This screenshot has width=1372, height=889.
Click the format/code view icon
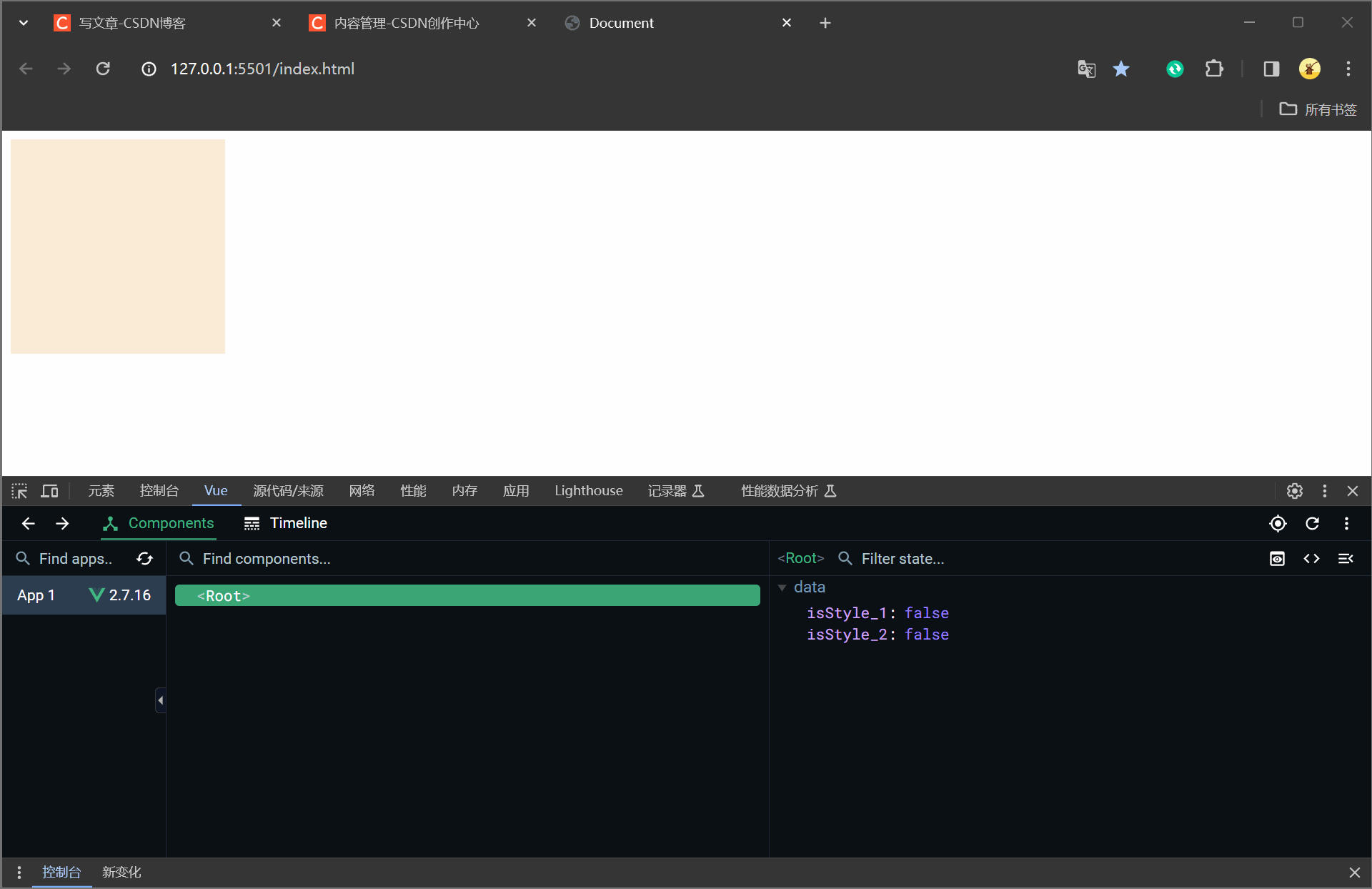tap(1312, 559)
